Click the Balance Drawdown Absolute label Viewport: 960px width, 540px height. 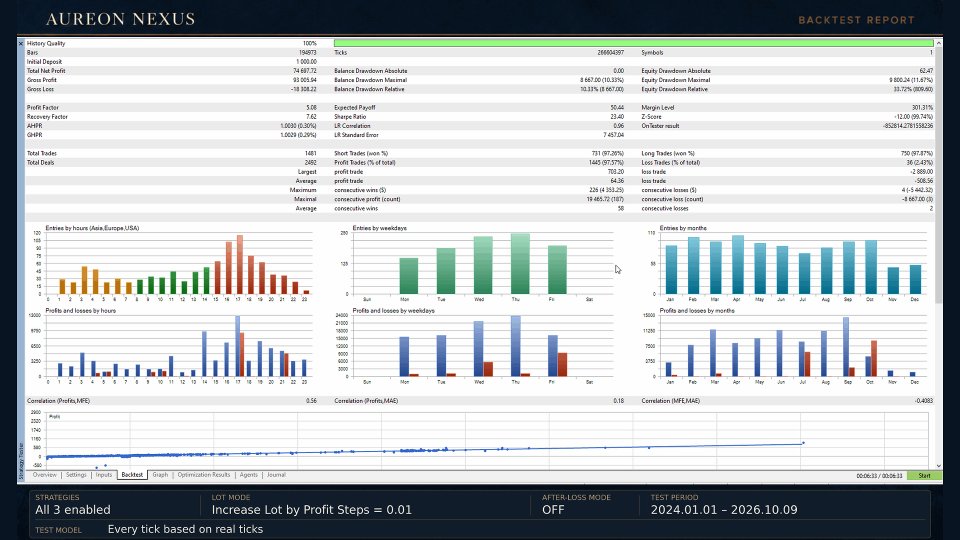(x=370, y=71)
